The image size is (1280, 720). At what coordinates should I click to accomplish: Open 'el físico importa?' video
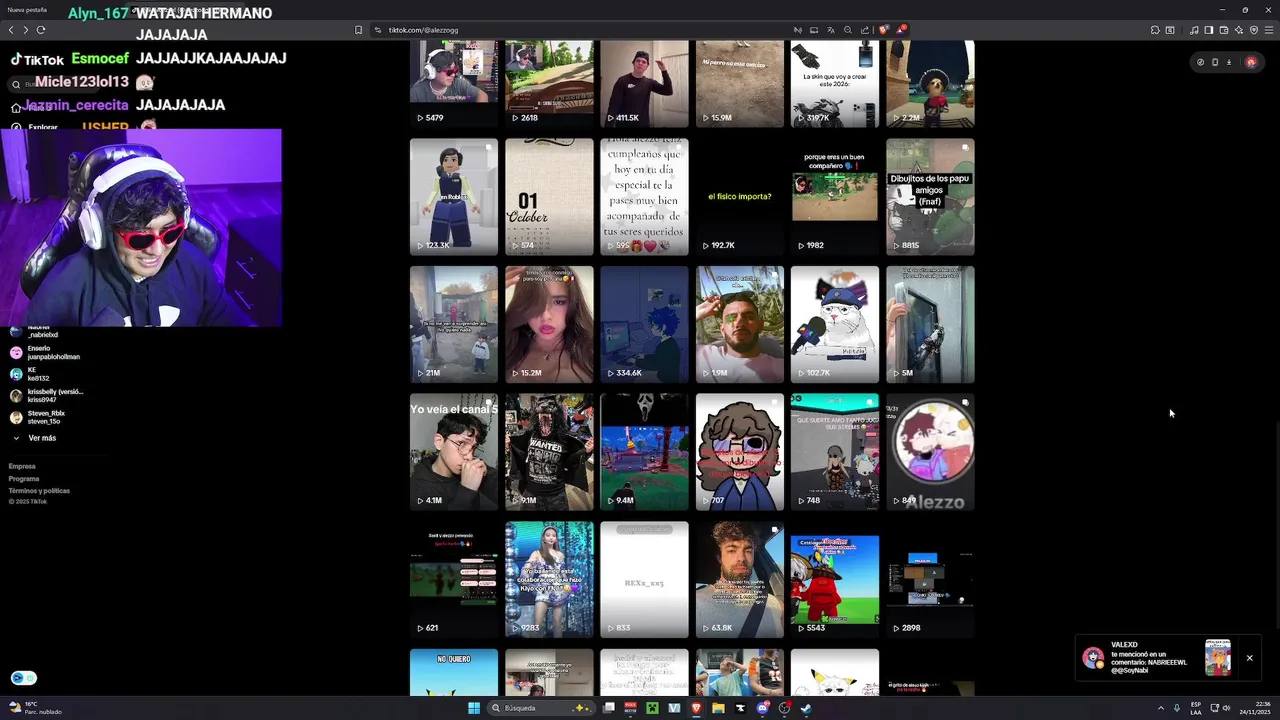click(x=740, y=197)
